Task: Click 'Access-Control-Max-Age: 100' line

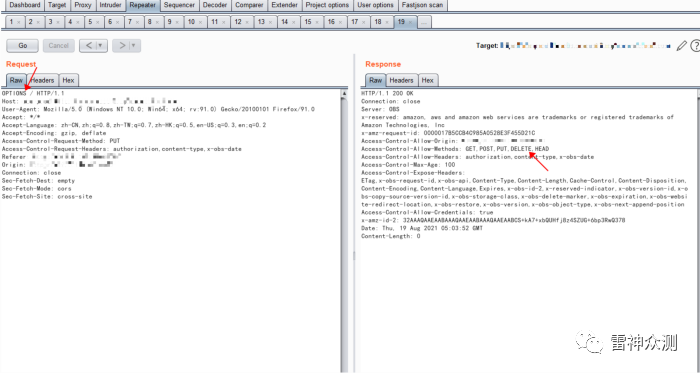Action: (x=408, y=165)
